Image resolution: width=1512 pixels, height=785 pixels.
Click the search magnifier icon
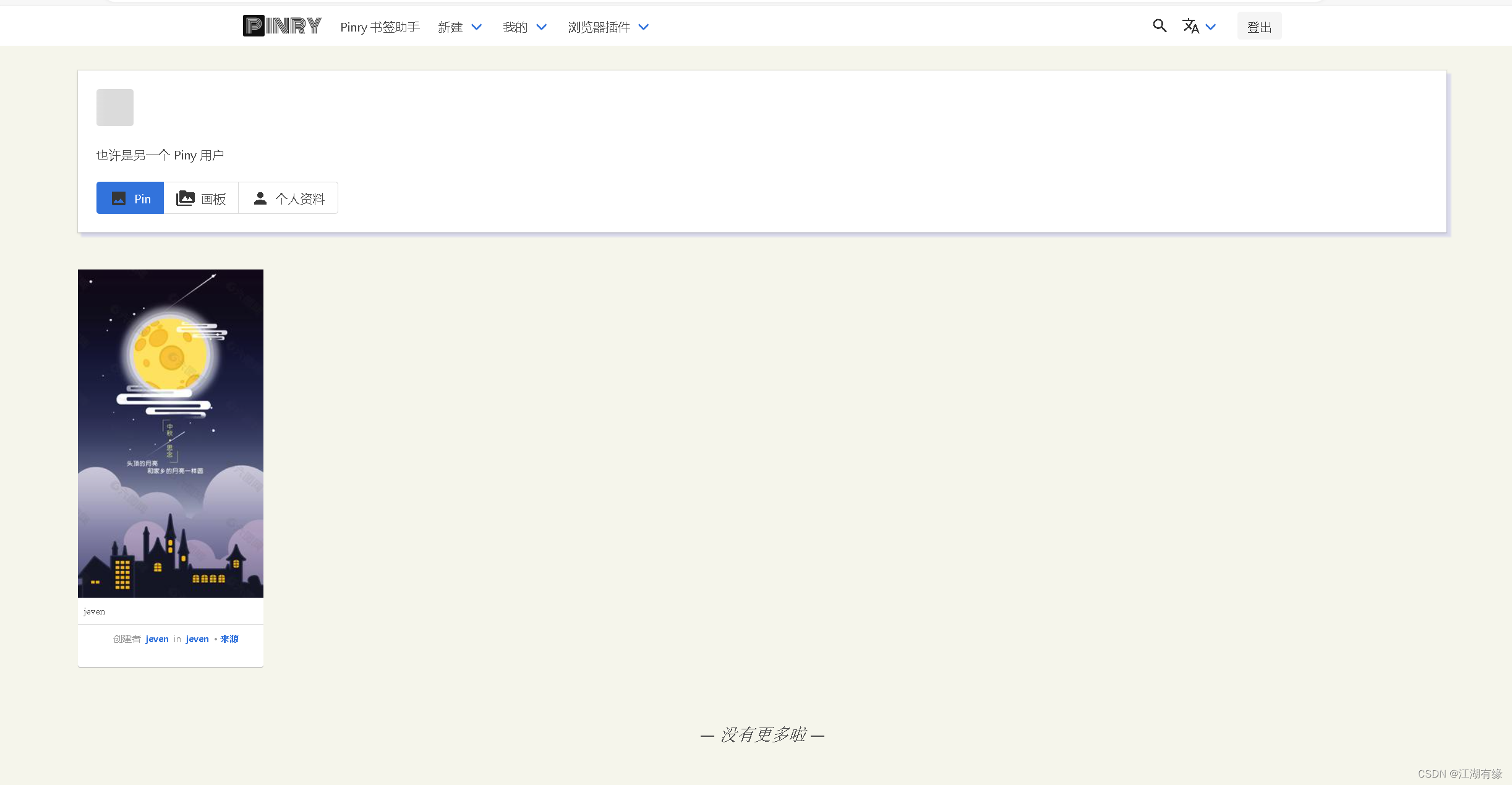(x=1159, y=26)
